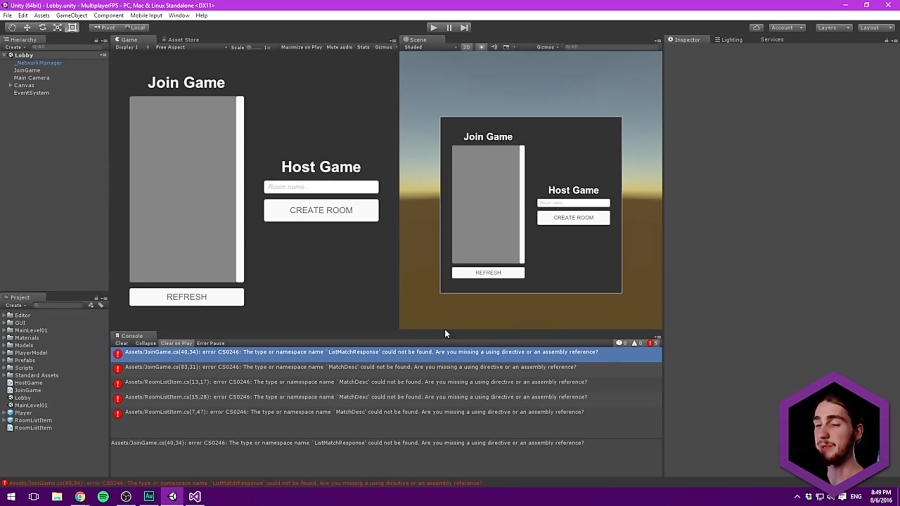
Task: Click the Step frame button
Action: coord(465,28)
